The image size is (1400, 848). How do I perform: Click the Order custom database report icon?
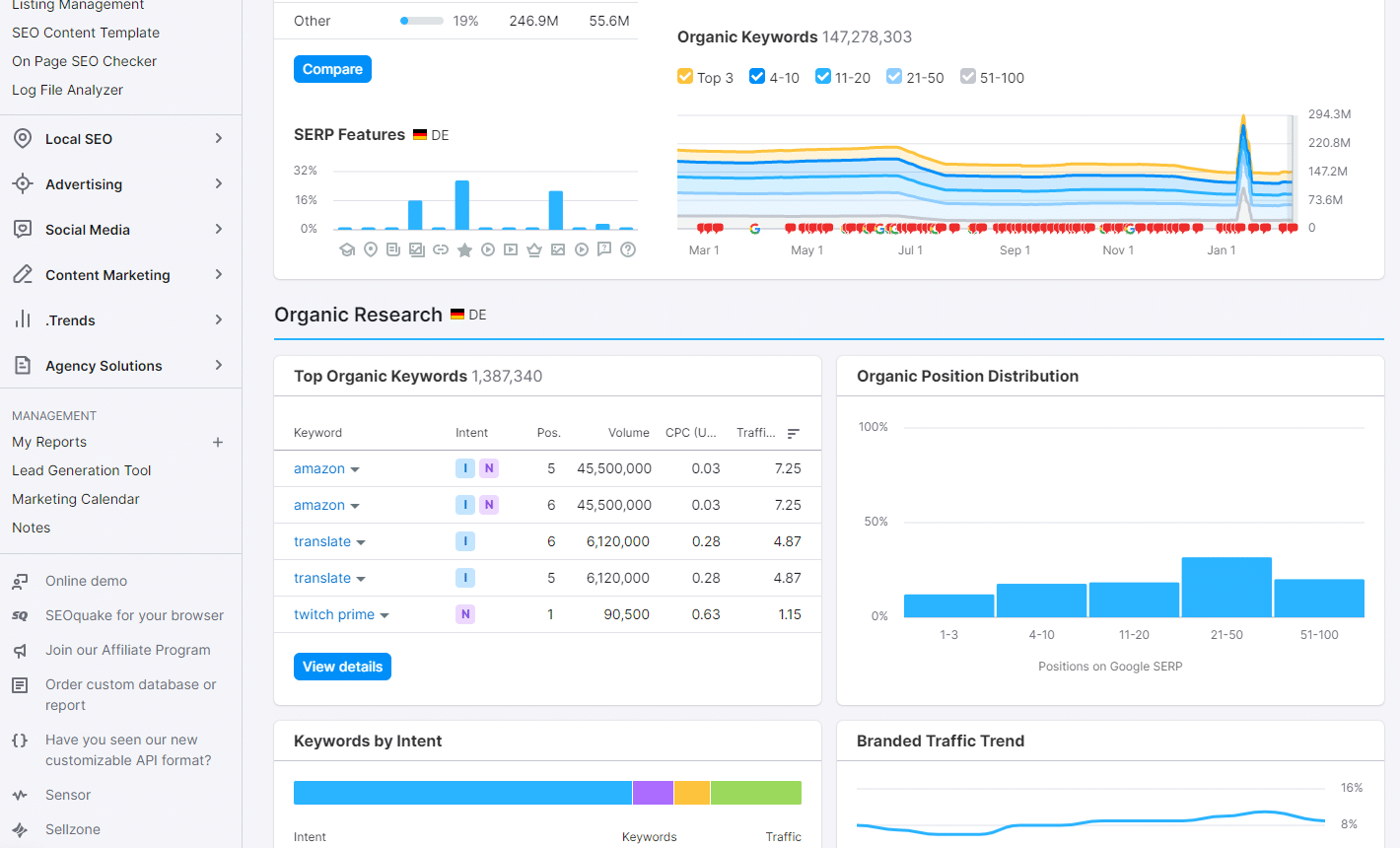[20, 685]
